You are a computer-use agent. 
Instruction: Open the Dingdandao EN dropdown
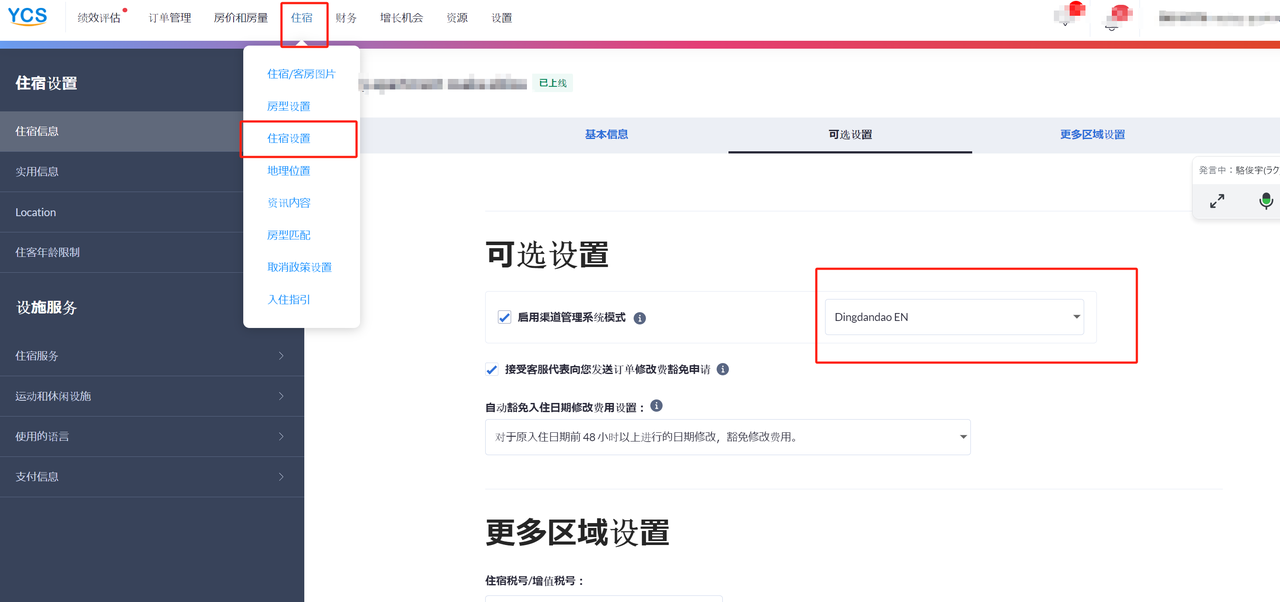(x=955, y=317)
